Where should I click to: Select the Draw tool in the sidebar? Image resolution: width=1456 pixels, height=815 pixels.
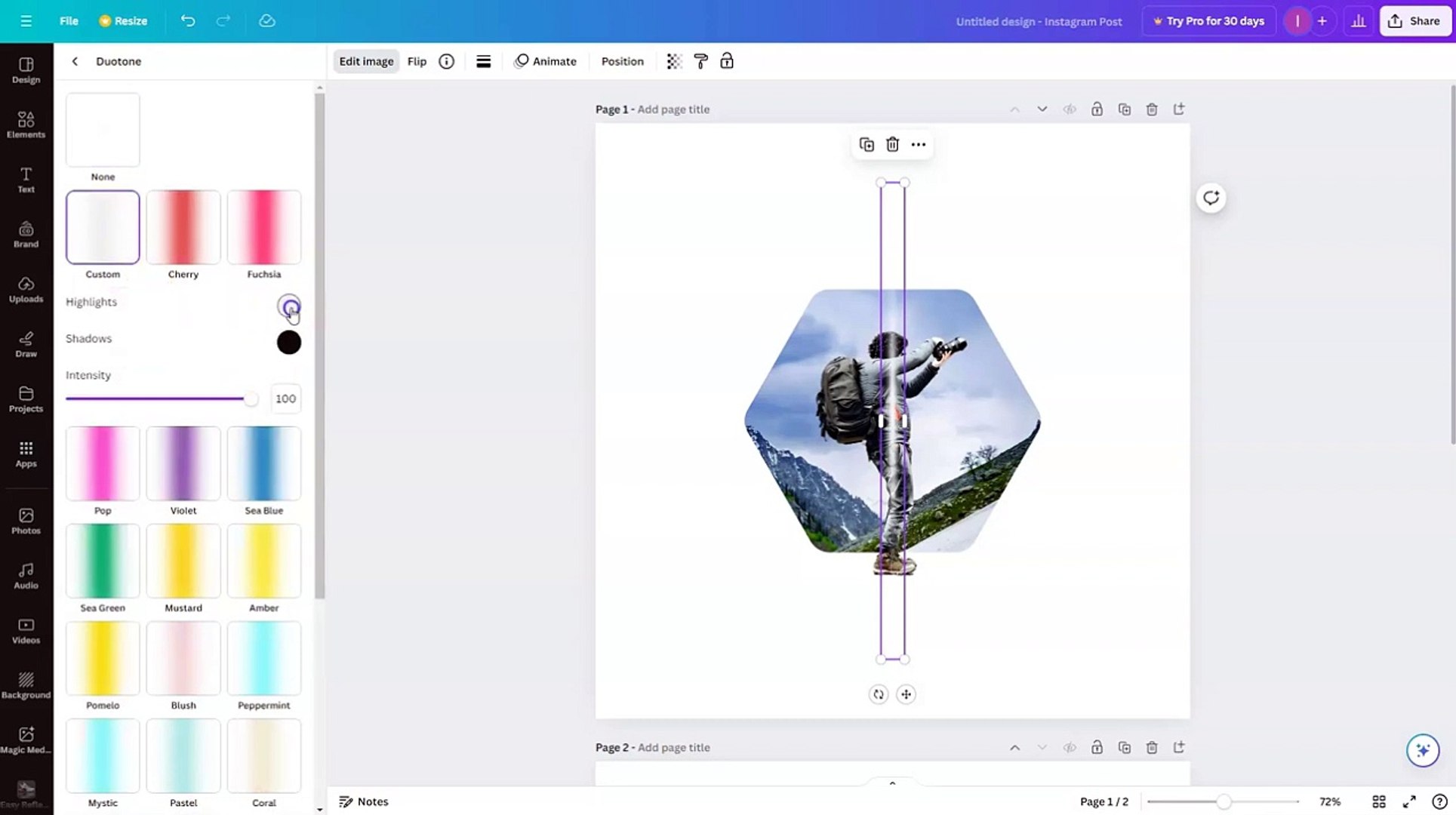tap(26, 344)
